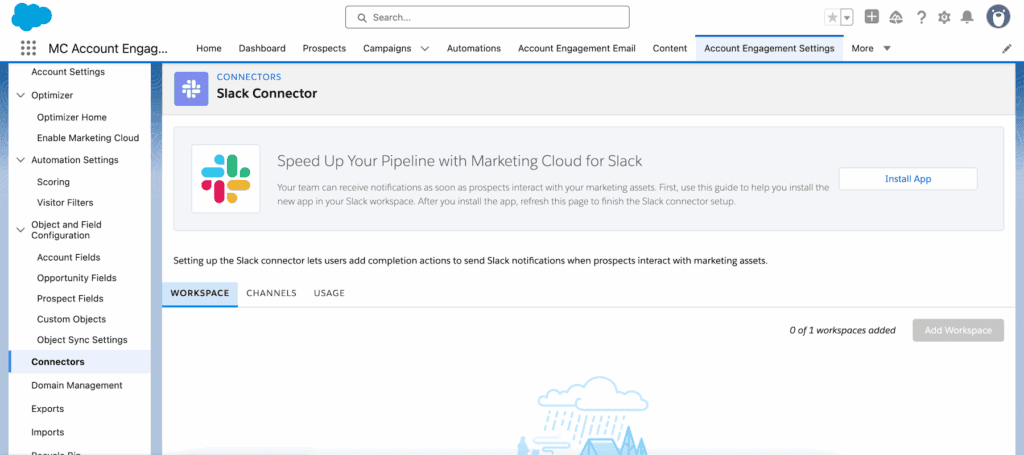Open Scoring in sidebar
The width and height of the screenshot is (1024, 455).
(x=54, y=182)
